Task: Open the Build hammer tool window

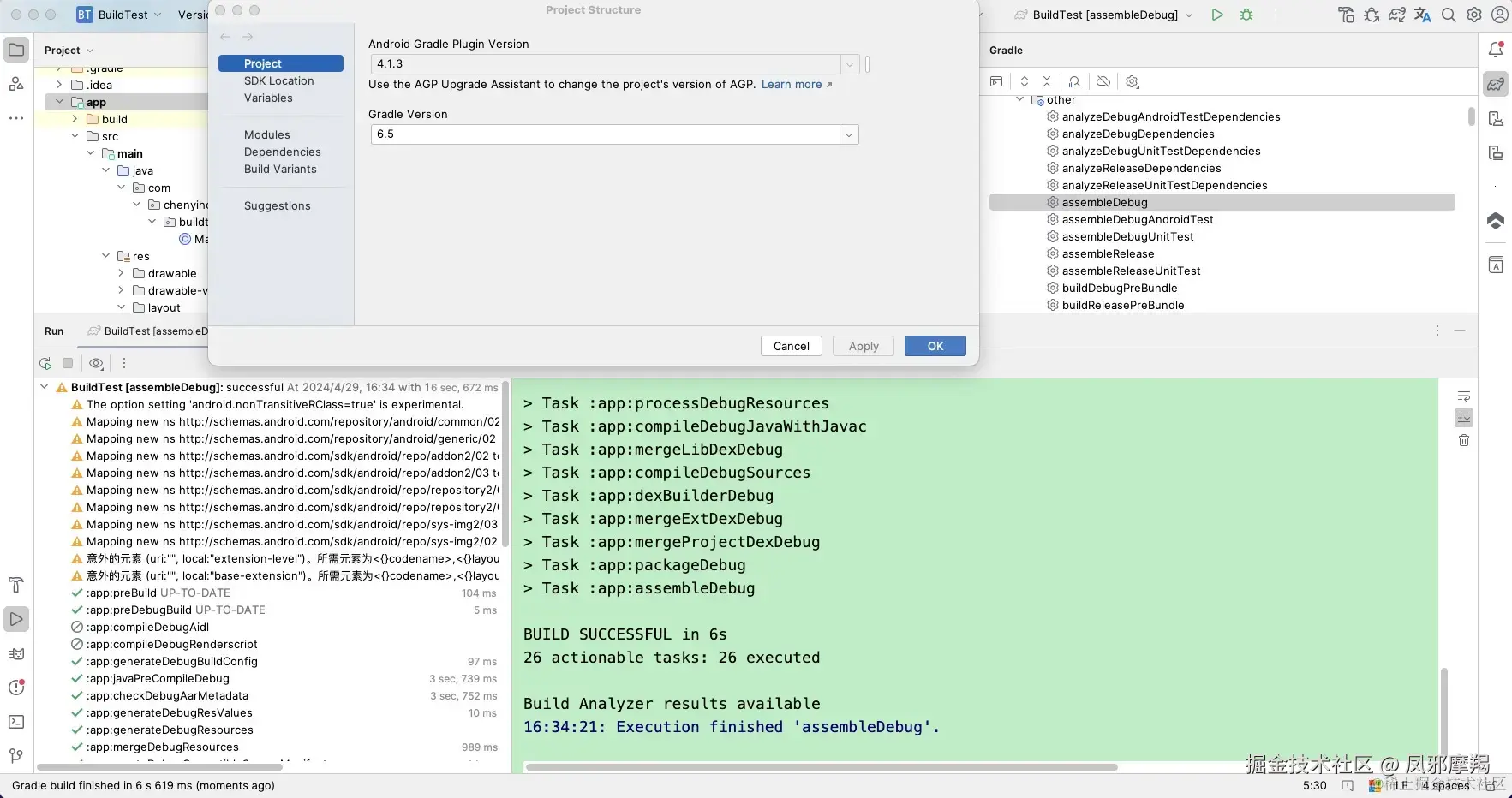Action: point(16,585)
